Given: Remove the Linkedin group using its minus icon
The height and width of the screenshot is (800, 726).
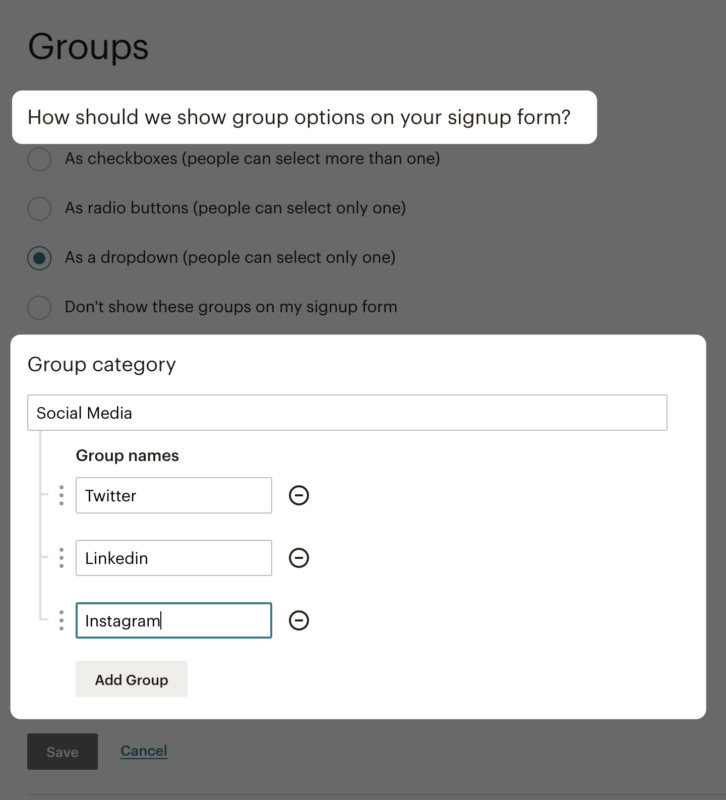Looking at the screenshot, I should click(298, 558).
